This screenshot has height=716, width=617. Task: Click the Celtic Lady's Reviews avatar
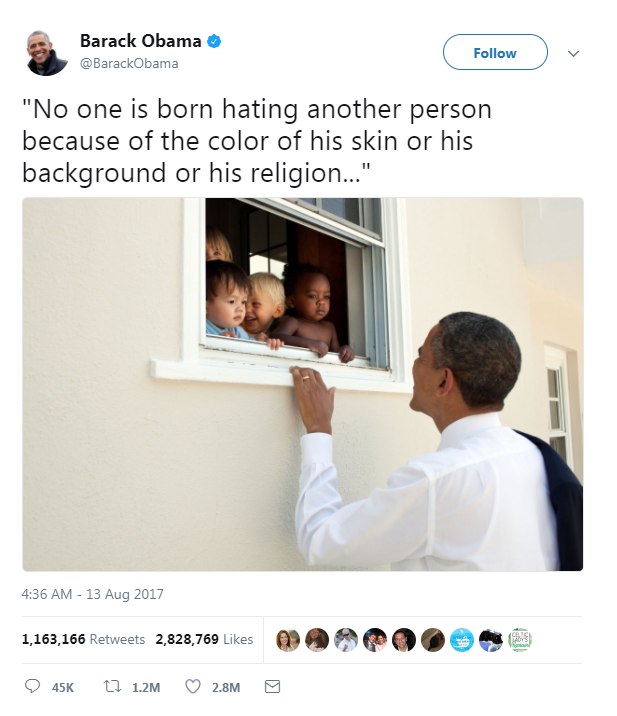tap(520, 640)
